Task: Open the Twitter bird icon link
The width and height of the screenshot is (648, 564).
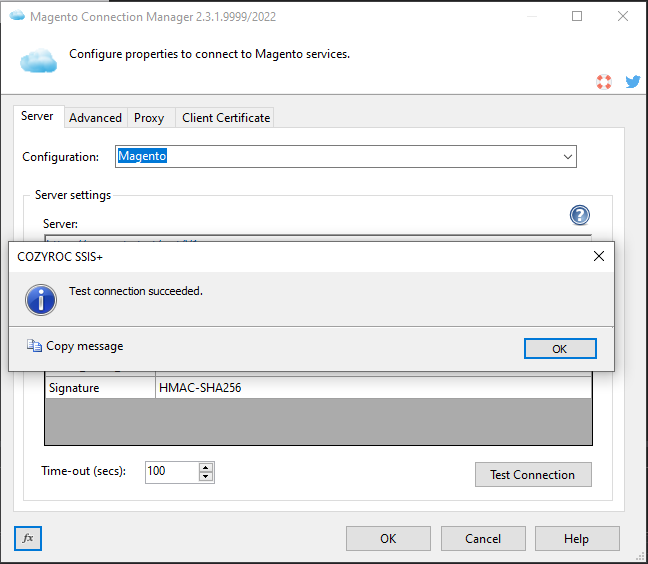Action: [x=633, y=81]
